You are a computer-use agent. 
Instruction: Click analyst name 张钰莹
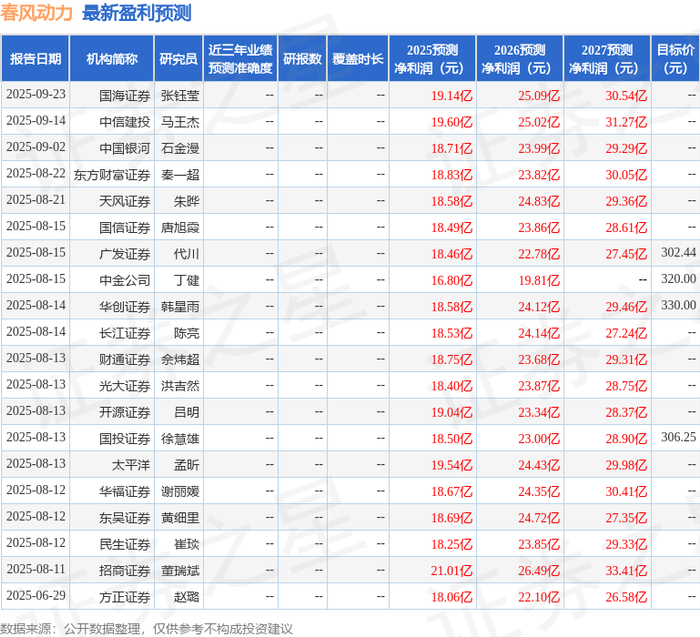(180, 96)
